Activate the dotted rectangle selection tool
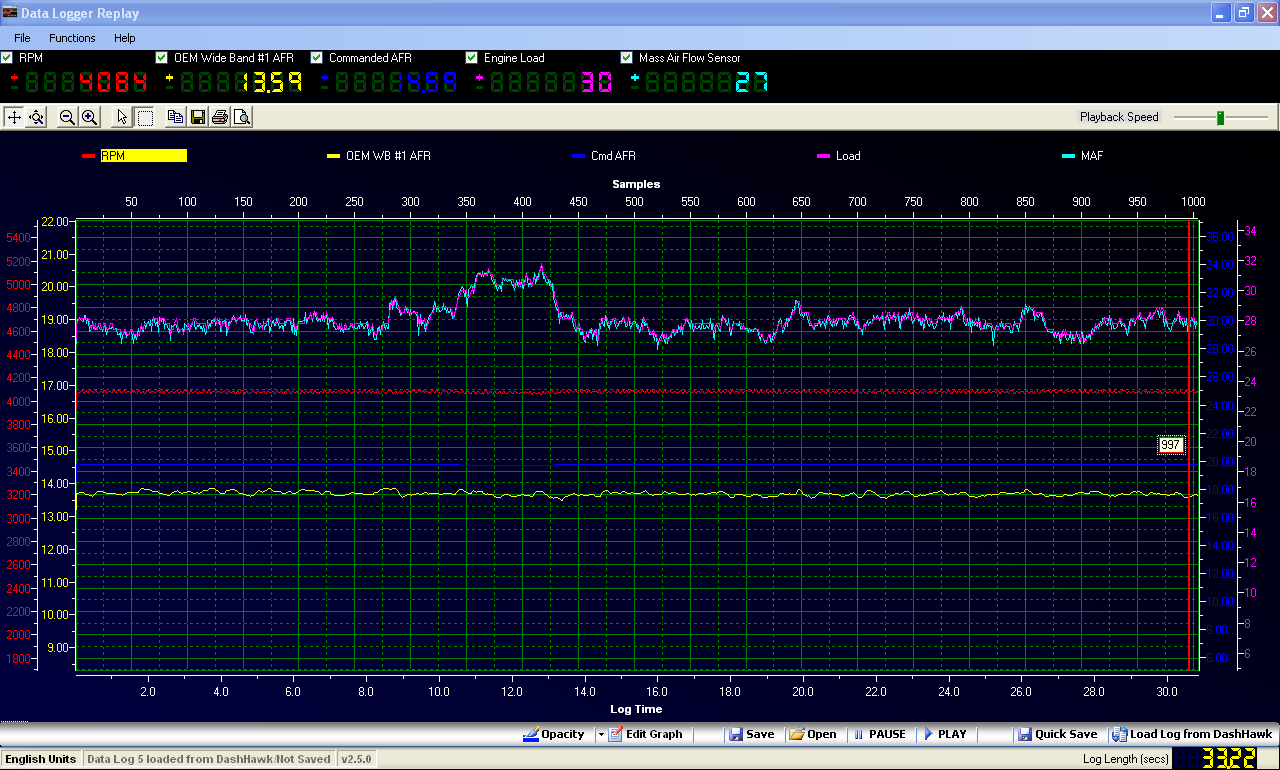Screen dimensions: 1280x770 tap(145, 117)
